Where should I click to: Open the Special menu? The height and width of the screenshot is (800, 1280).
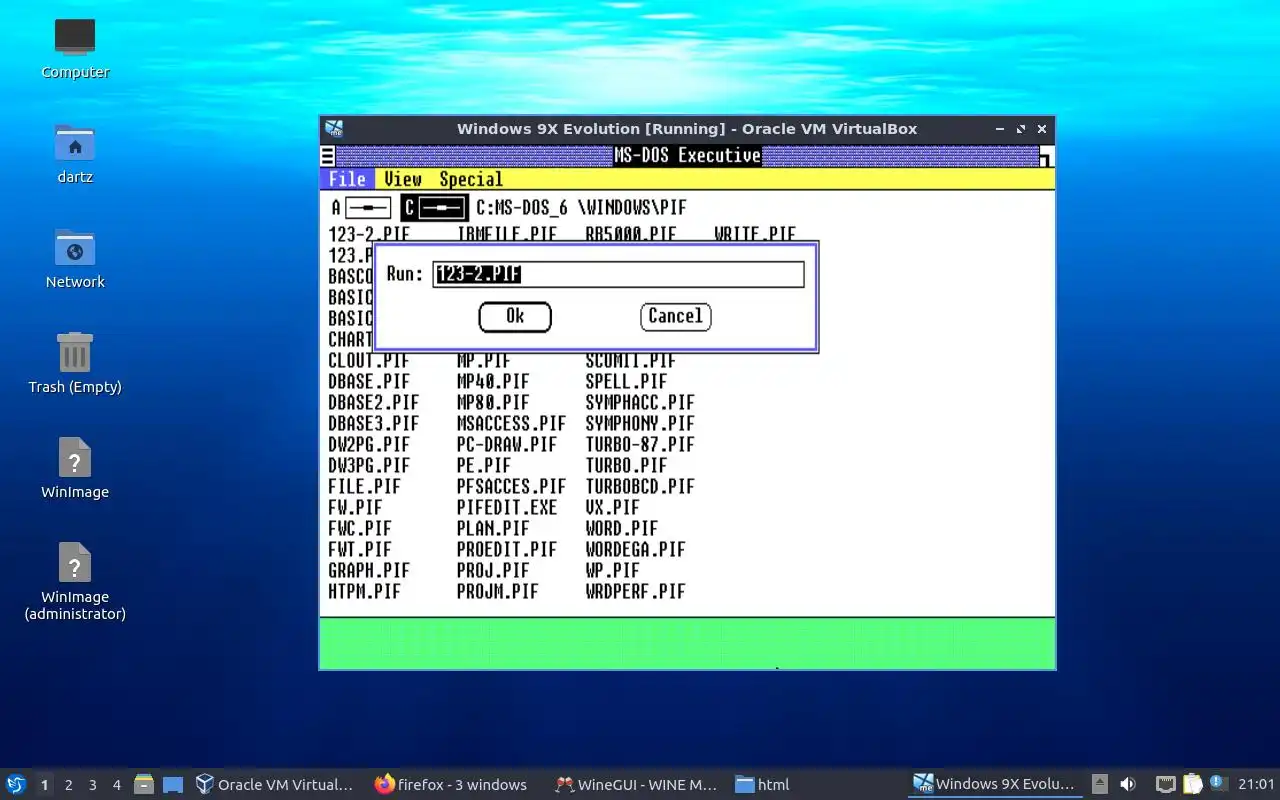point(471,179)
